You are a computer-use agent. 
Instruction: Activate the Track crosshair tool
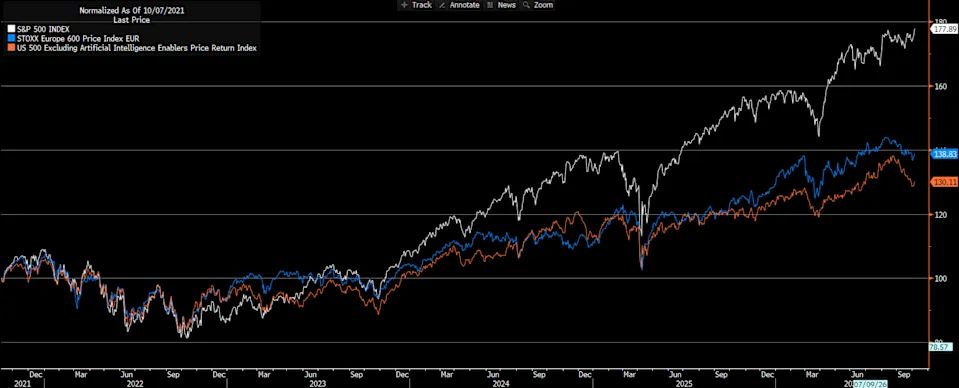416,5
